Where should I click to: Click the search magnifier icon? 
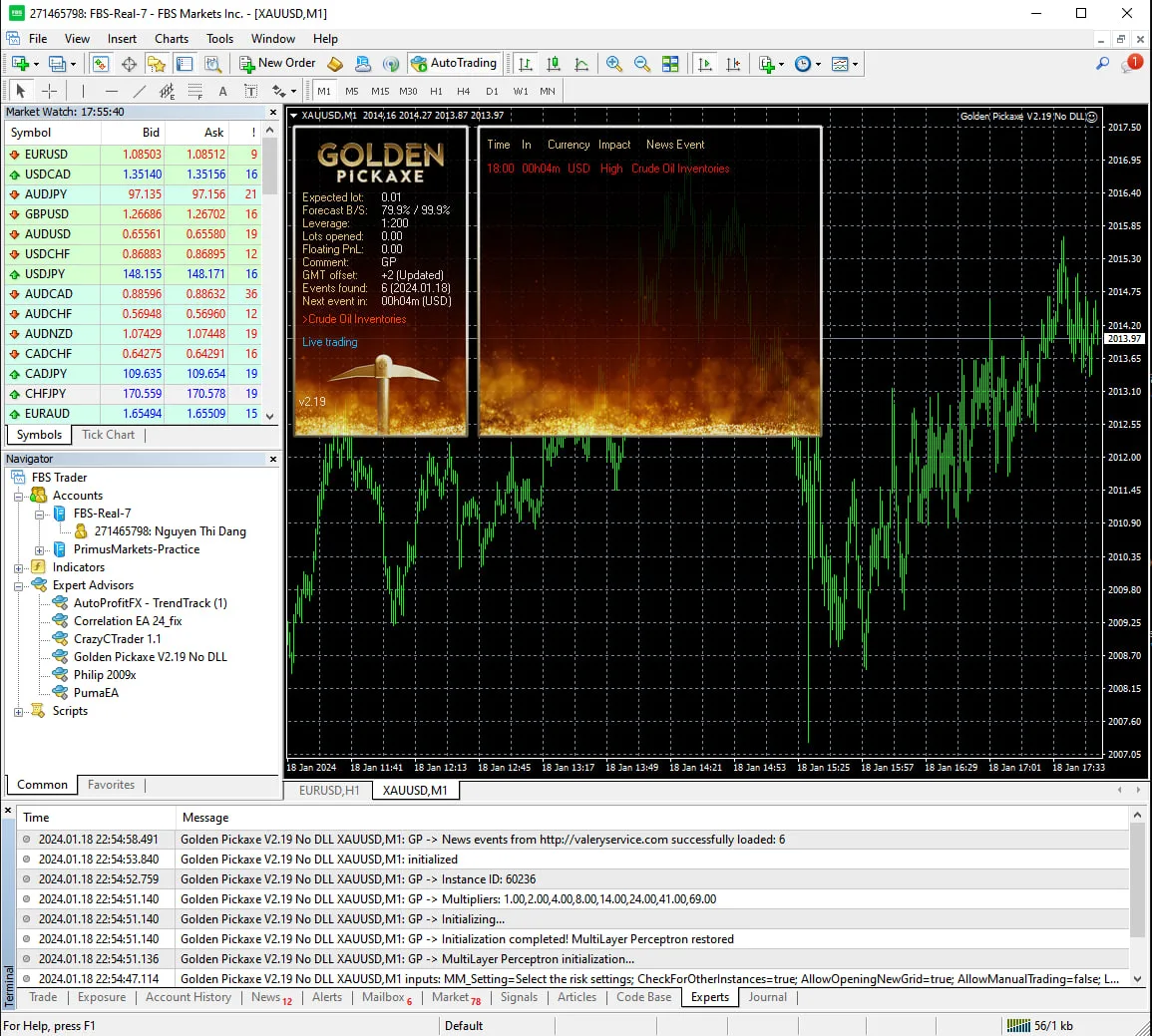pyautogui.click(x=1103, y=64)
